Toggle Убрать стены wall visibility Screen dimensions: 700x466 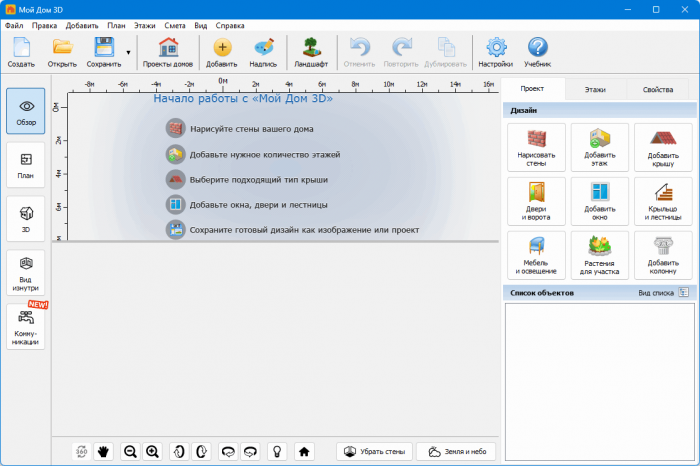(373, 452)
